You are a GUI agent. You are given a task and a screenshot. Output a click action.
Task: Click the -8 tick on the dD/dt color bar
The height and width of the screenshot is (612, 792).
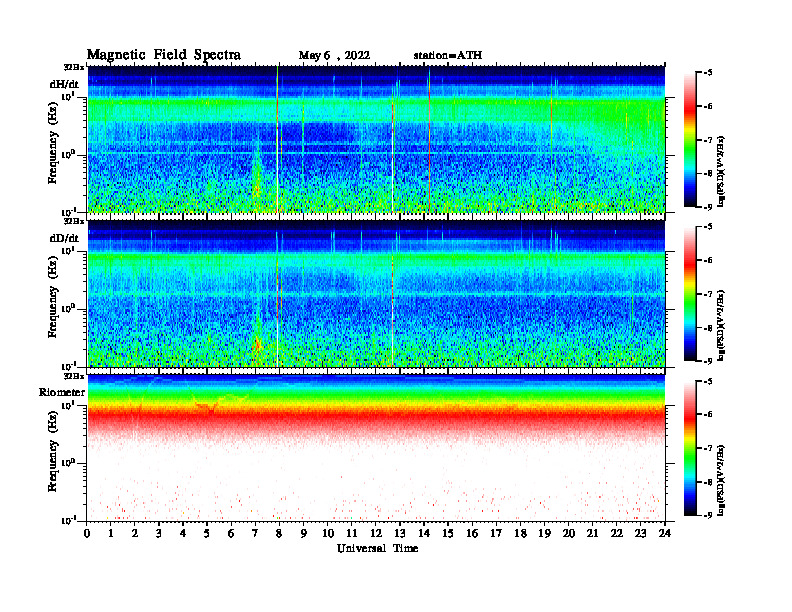(708, 328)
